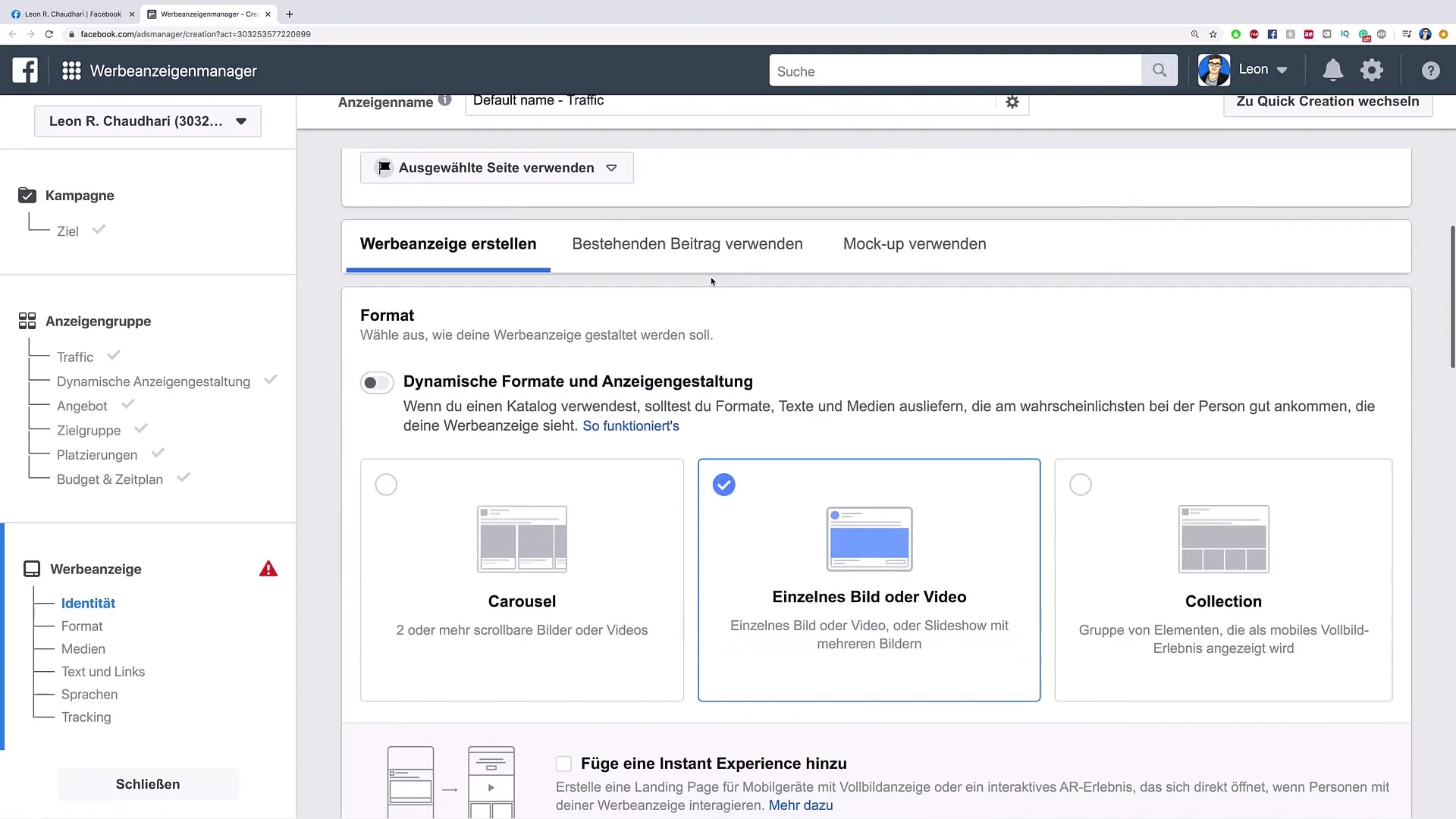Screen dimensions: 1456x819
Task: Click the Facebook logo icon
Action: coord(25,71)
